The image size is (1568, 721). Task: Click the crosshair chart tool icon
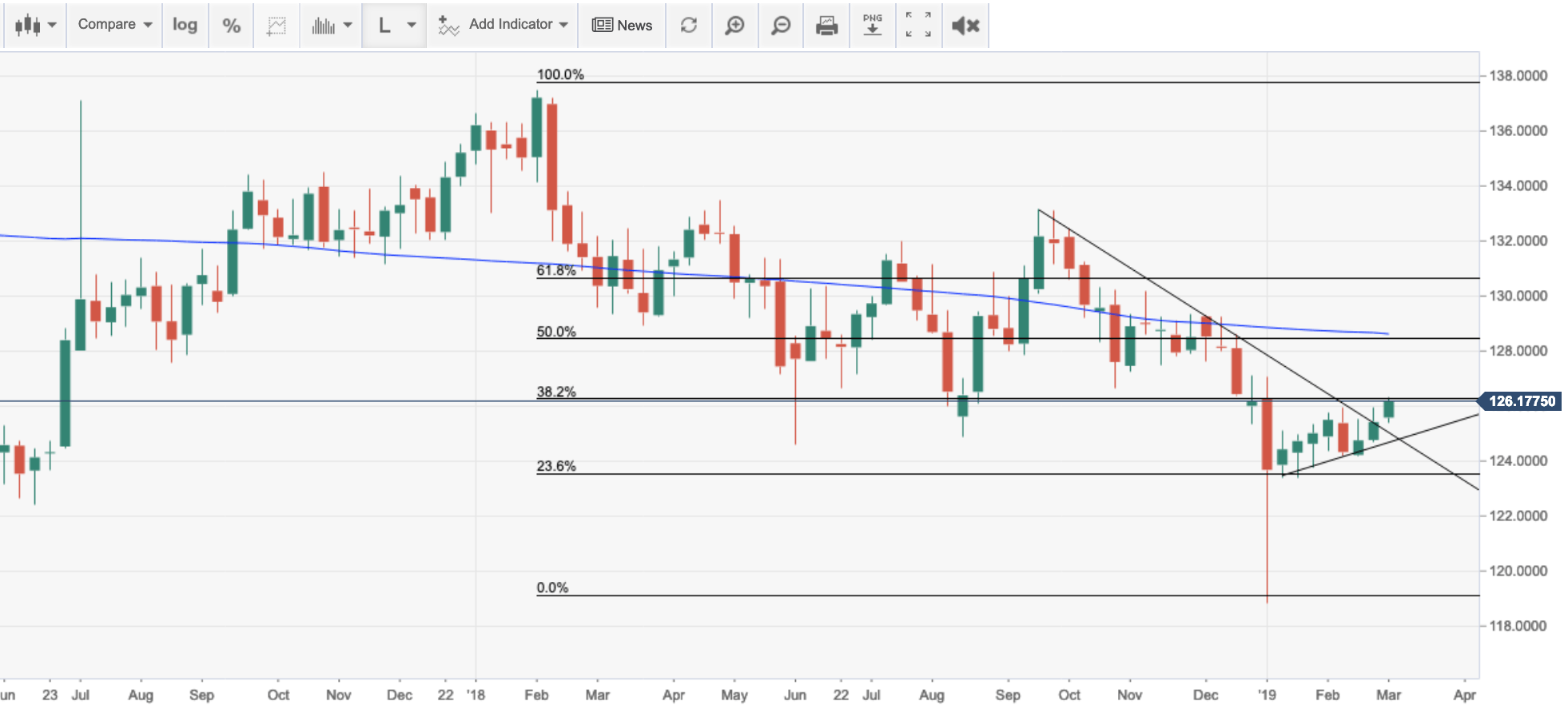(277, 25)
